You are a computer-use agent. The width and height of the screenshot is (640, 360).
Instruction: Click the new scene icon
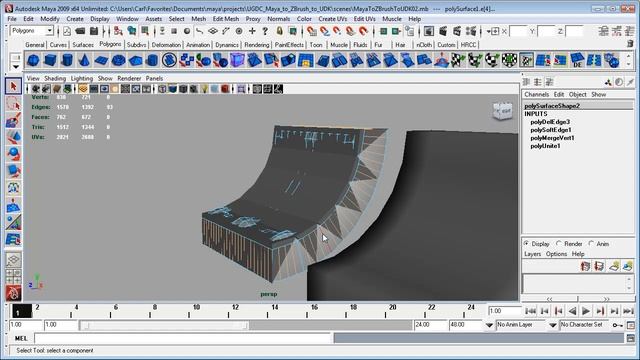point(67,31)
